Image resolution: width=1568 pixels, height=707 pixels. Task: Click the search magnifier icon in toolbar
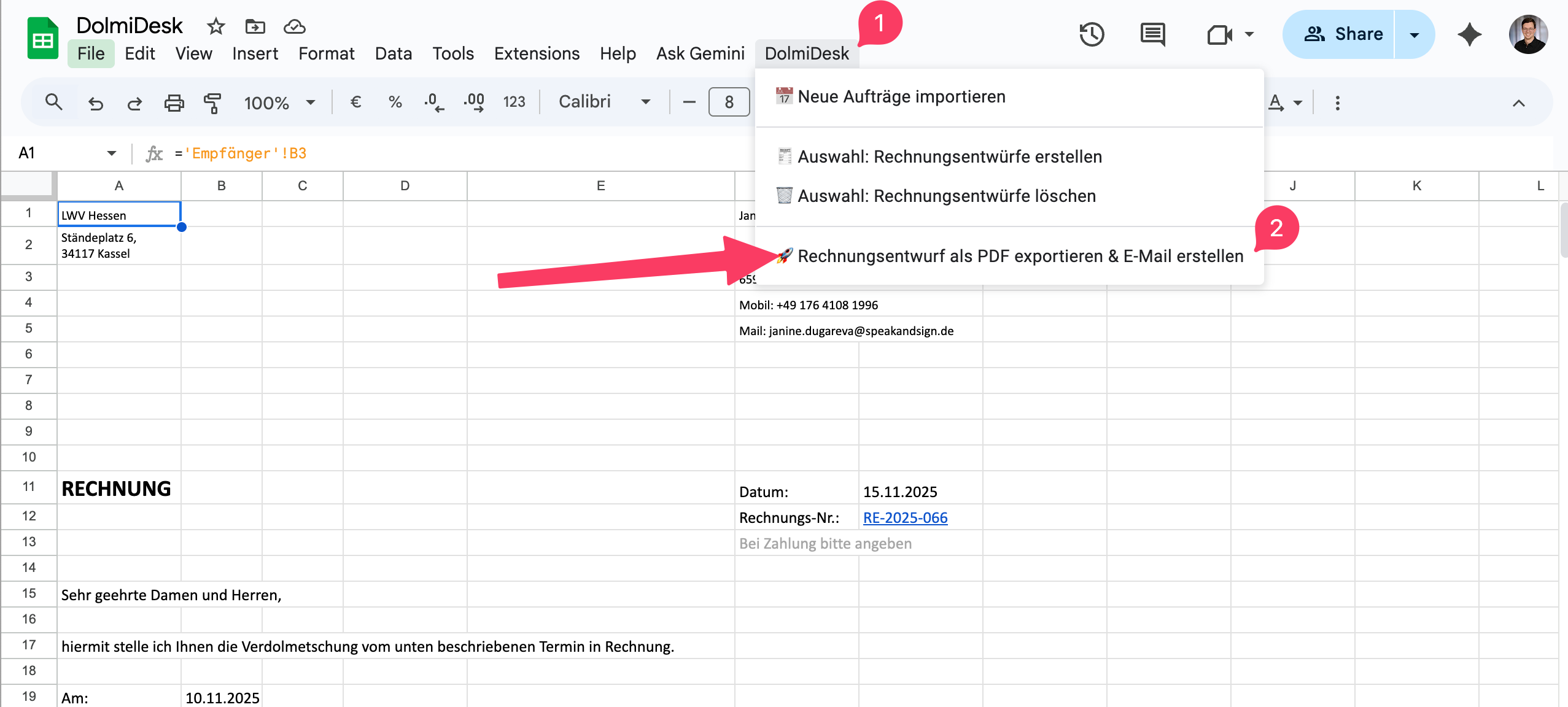pos(54,102)
